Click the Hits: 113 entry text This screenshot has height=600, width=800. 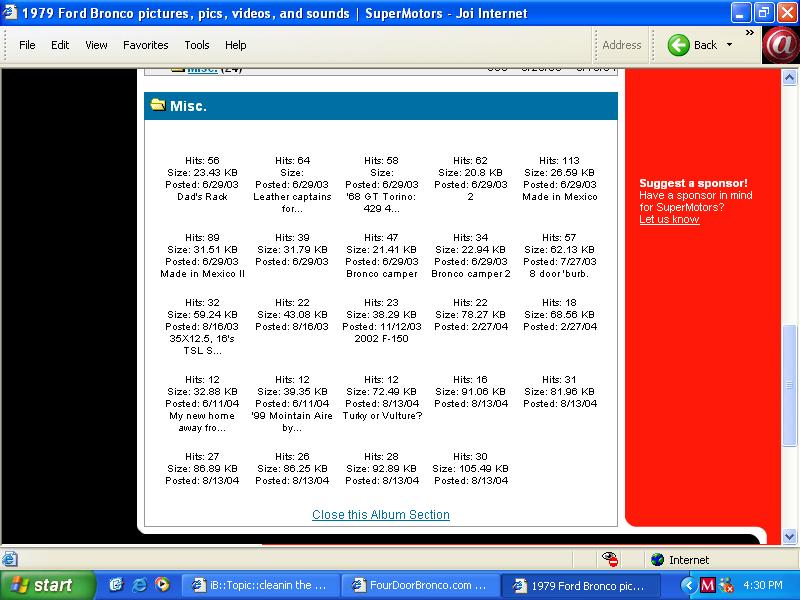click(x=559, y=161)
